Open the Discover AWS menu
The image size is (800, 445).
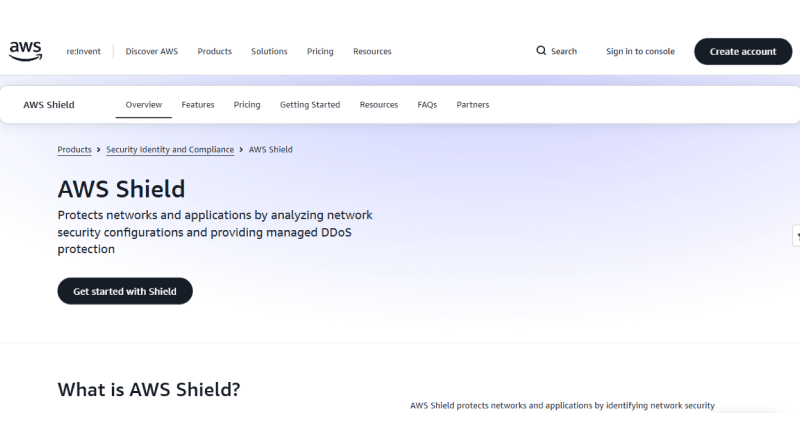tap(152, 52)
